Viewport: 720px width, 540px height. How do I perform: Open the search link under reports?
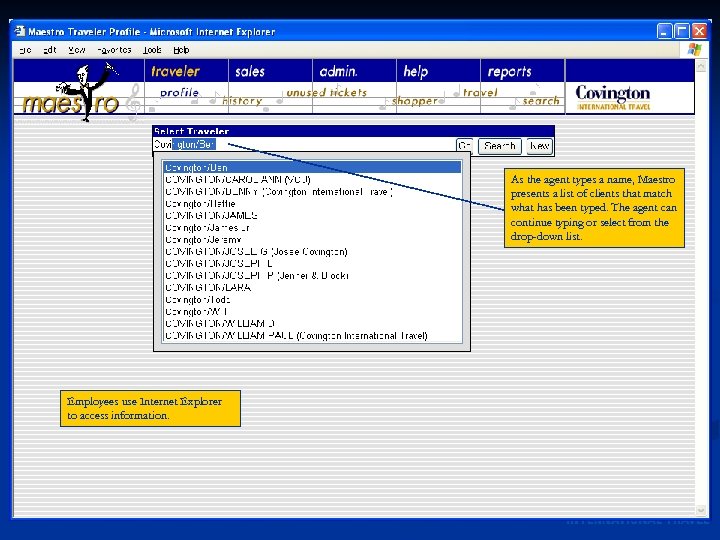541,101
